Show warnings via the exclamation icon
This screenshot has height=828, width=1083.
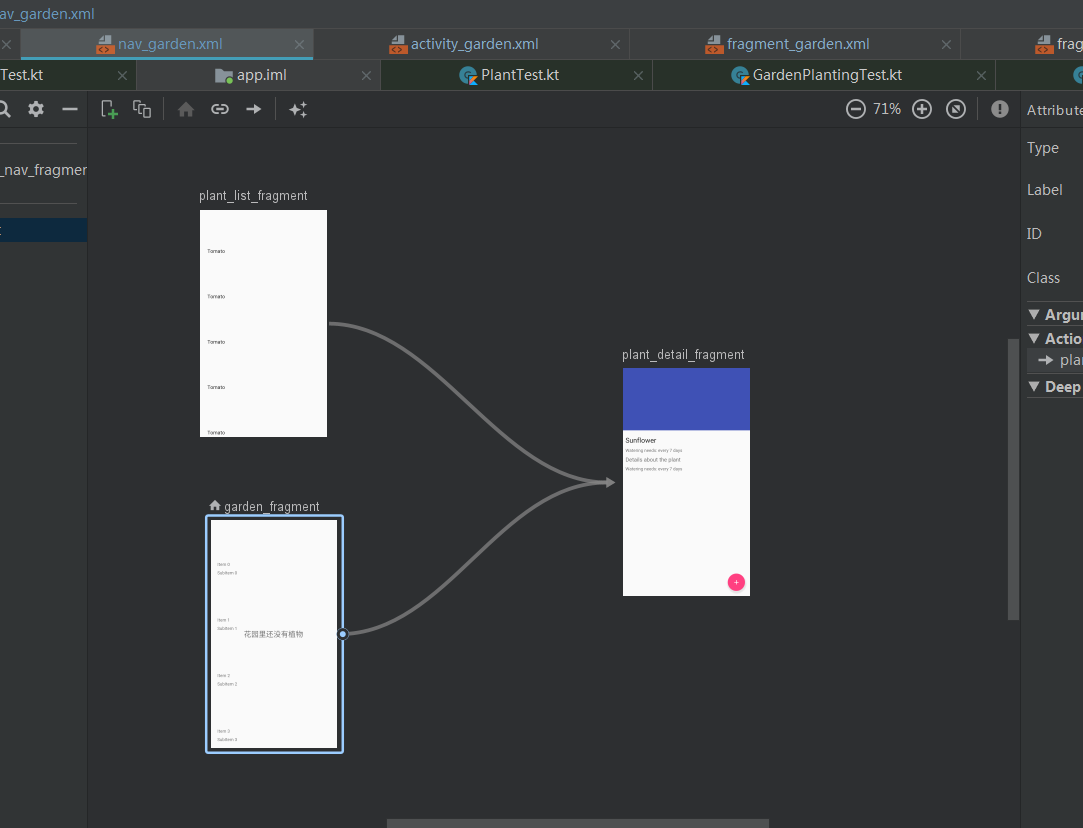[999, 109]
